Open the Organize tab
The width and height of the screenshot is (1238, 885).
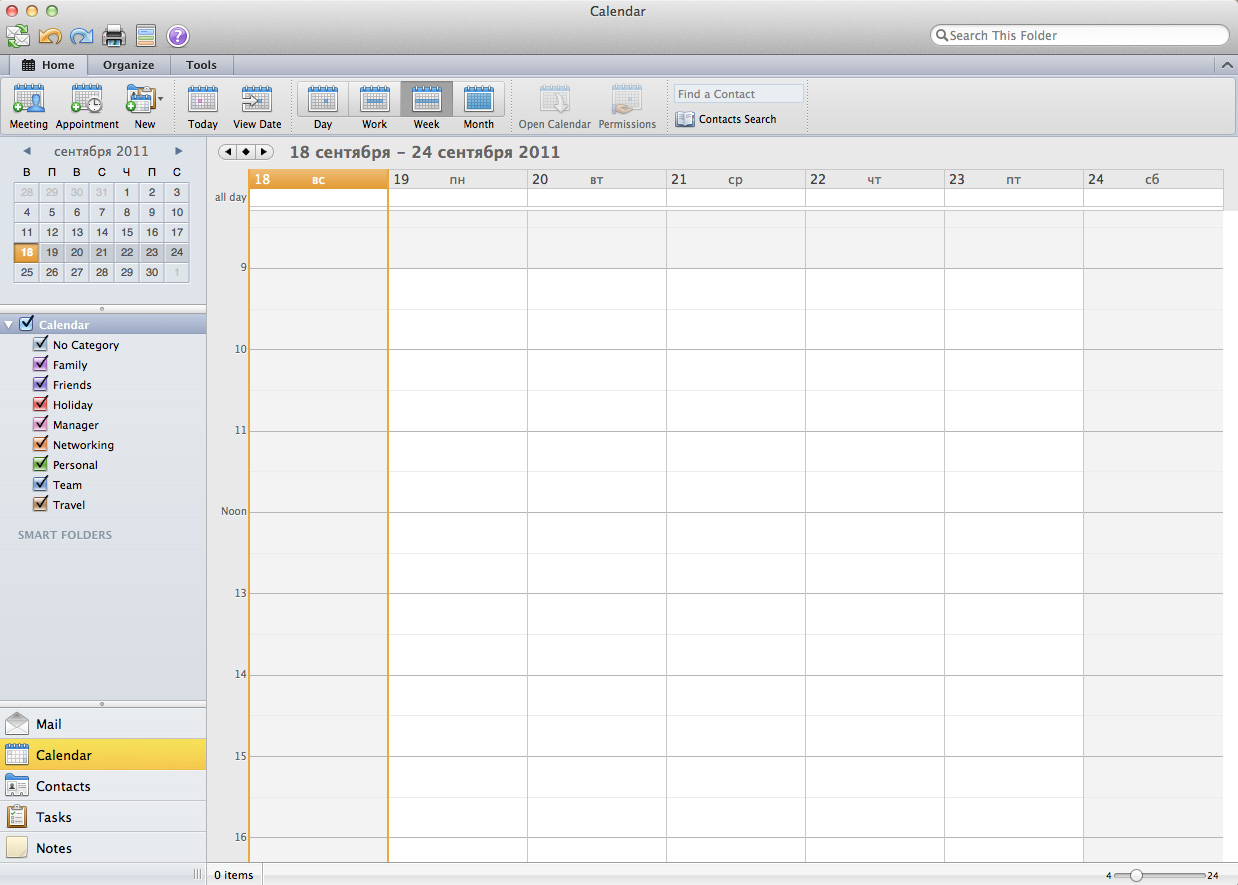click(x=128, y=65)
